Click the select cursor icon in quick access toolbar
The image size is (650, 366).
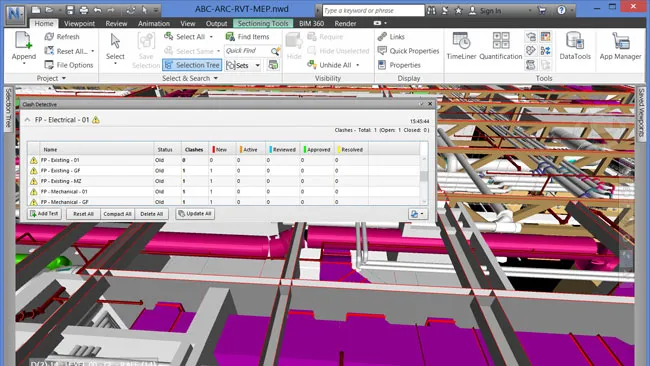[144, 10]
